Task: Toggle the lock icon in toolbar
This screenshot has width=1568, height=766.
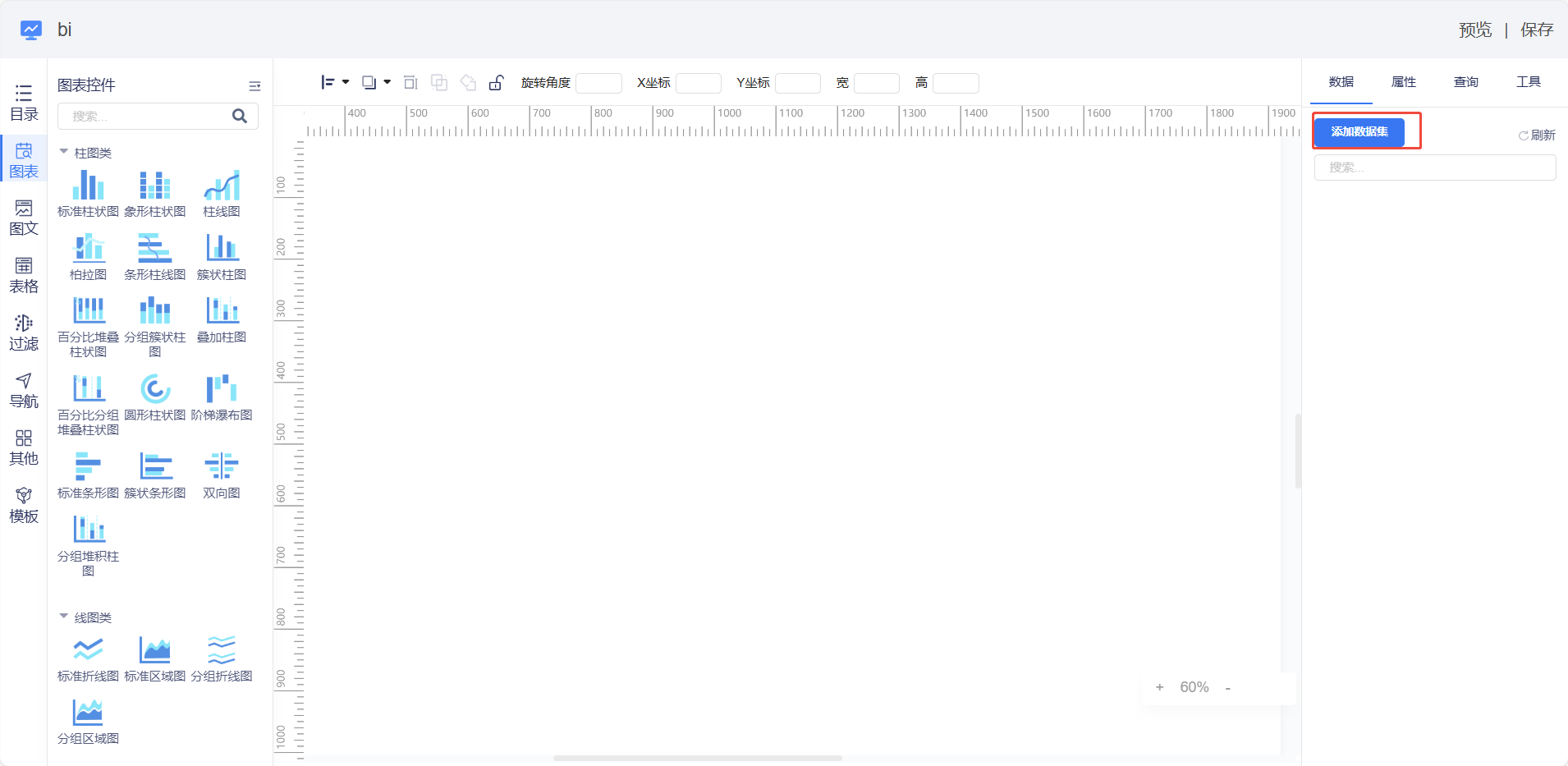Action: [x=496, y=83]
